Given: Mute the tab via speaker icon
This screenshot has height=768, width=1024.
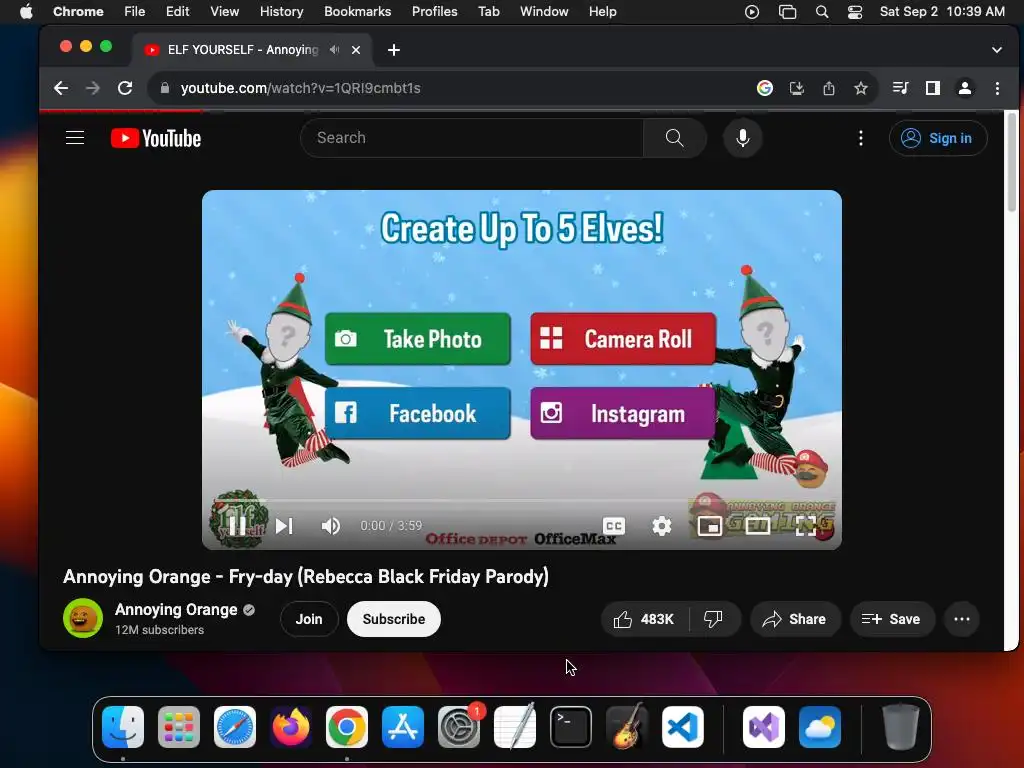Looking at the screenshot, I should pyautogui.click(x=334, y=50).
